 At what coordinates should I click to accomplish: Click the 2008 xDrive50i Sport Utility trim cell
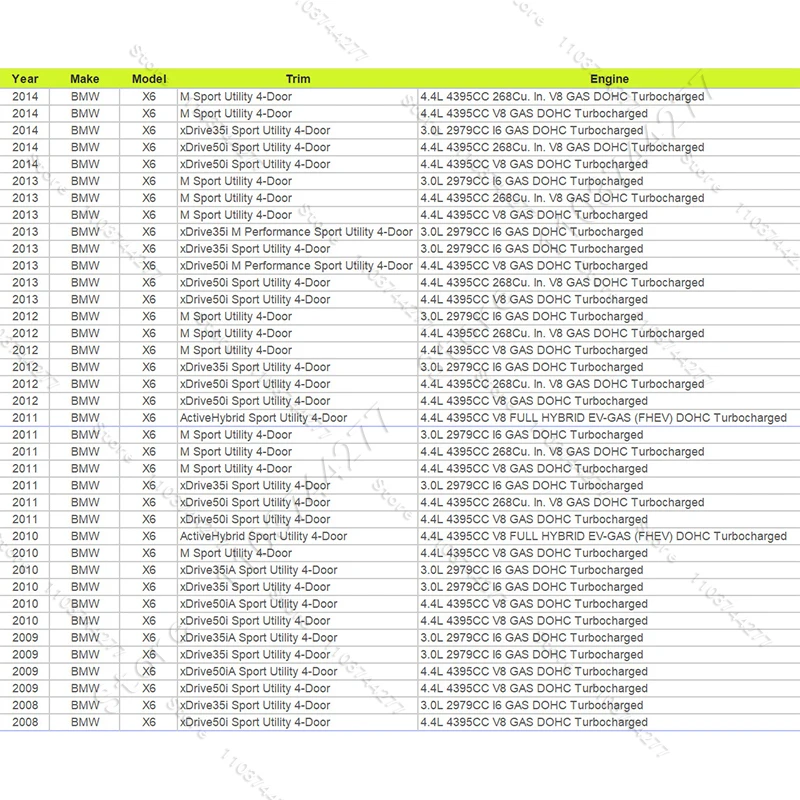point(297,722)
